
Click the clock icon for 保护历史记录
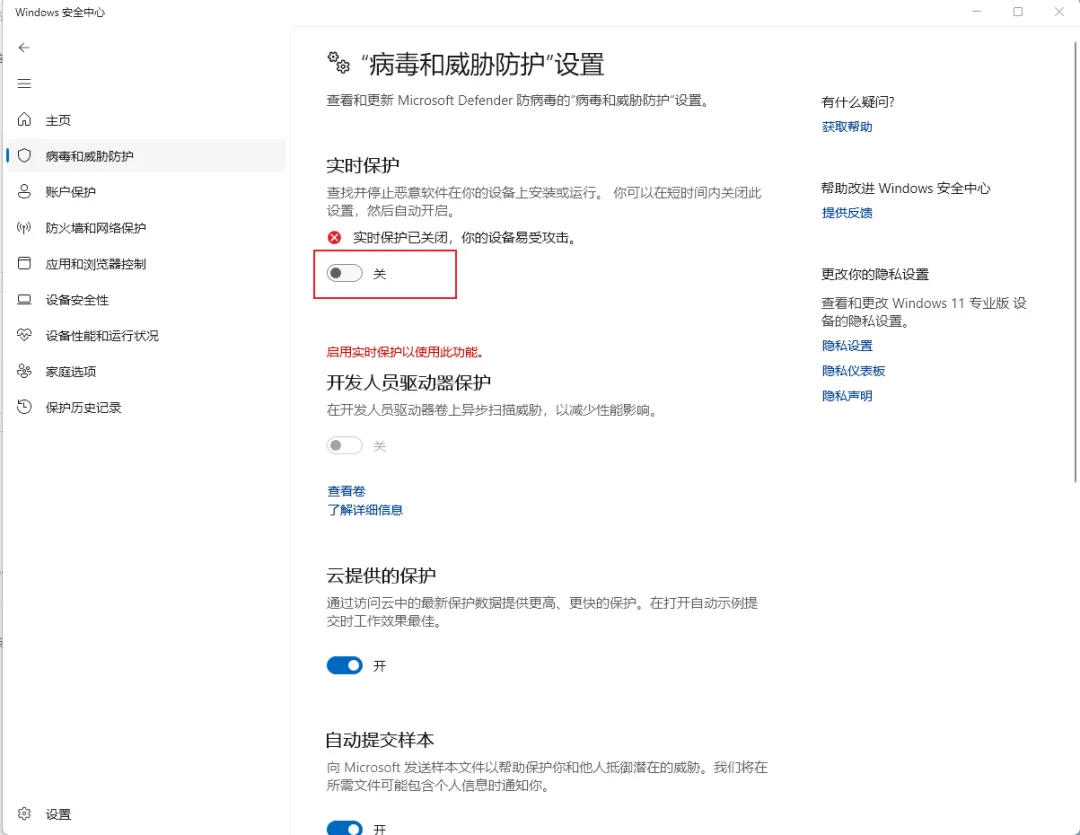[24, 406]
